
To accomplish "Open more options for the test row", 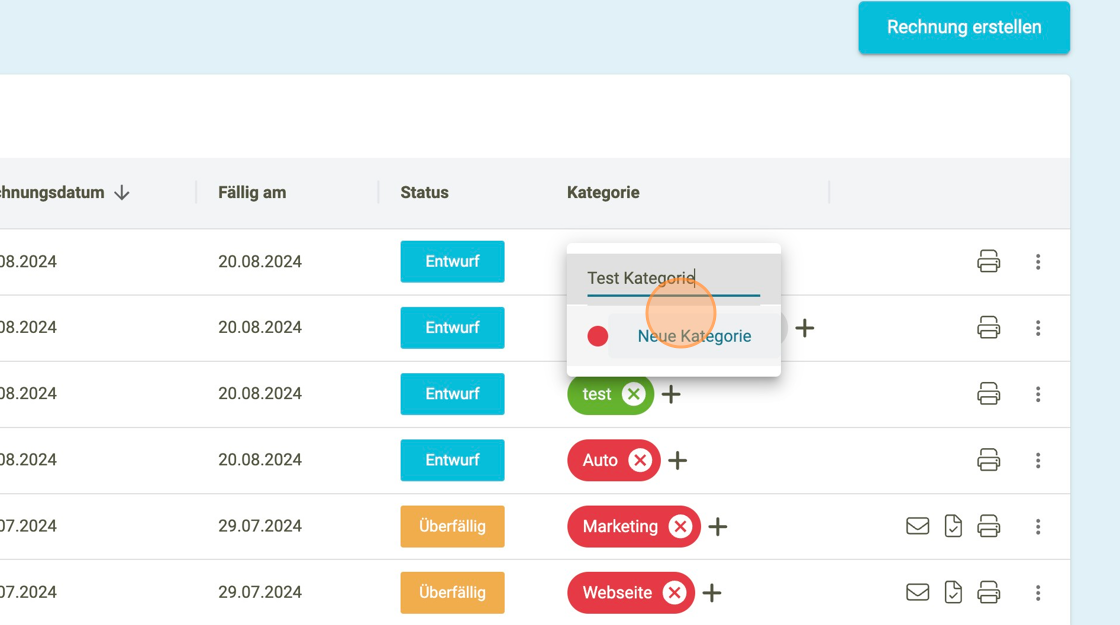I will pos(1038,394).
